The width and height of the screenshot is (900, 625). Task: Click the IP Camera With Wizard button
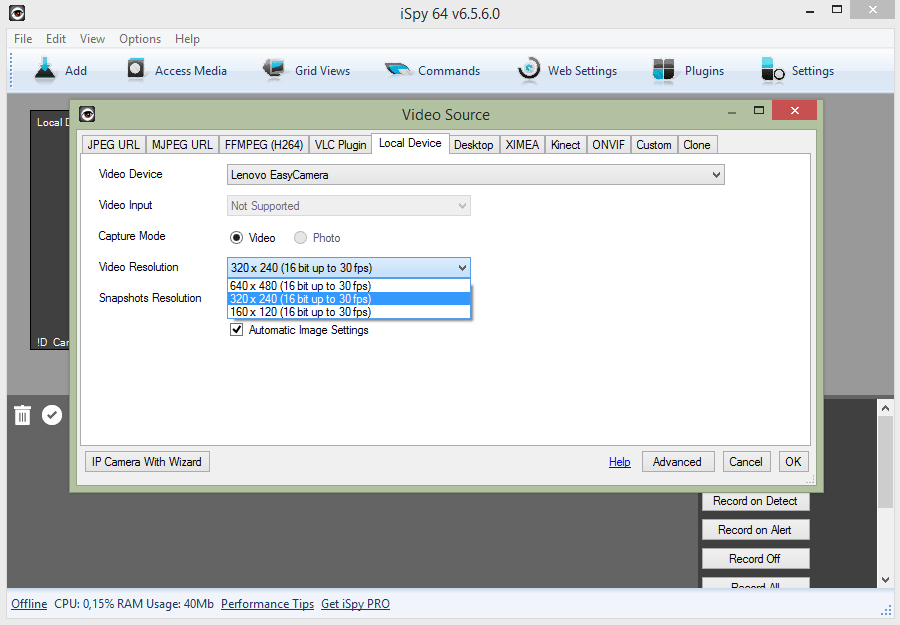[147, 462]
